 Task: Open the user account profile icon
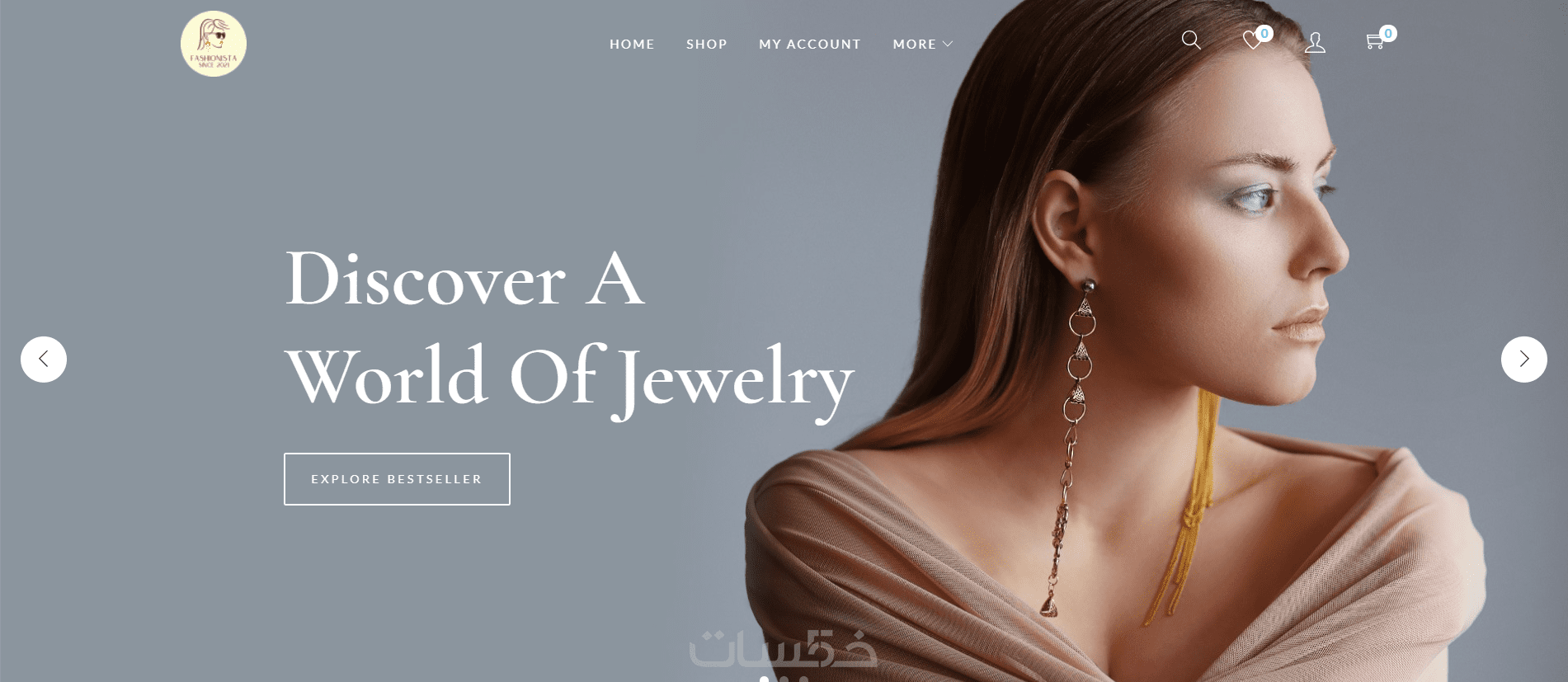click(x=1316, y=43)
